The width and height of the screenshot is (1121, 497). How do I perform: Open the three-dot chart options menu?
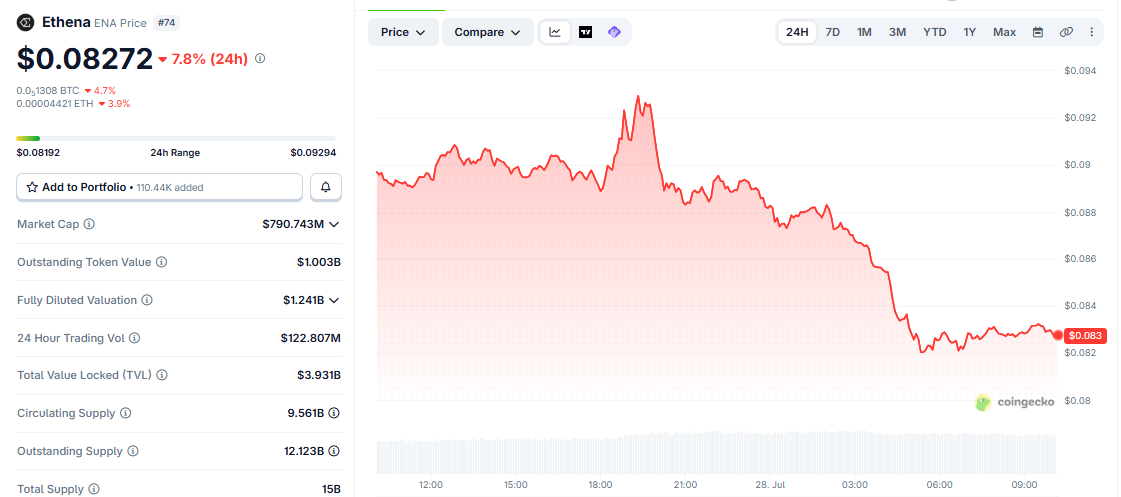[1091, 32]
